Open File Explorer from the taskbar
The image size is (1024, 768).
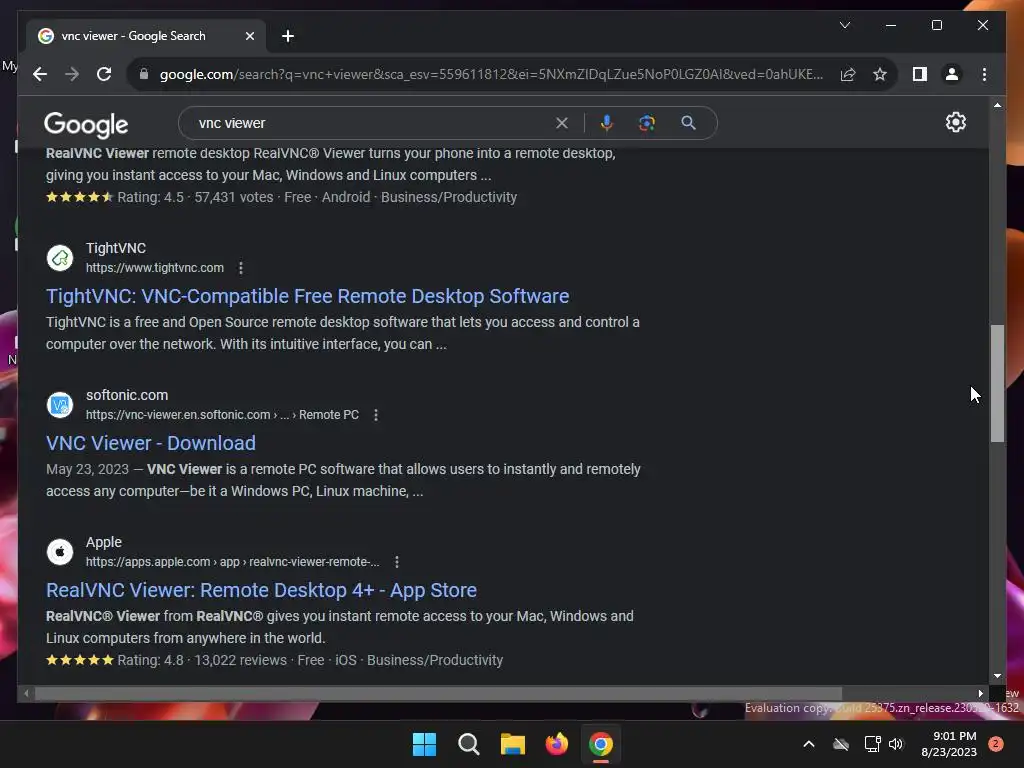click(513, 744)
